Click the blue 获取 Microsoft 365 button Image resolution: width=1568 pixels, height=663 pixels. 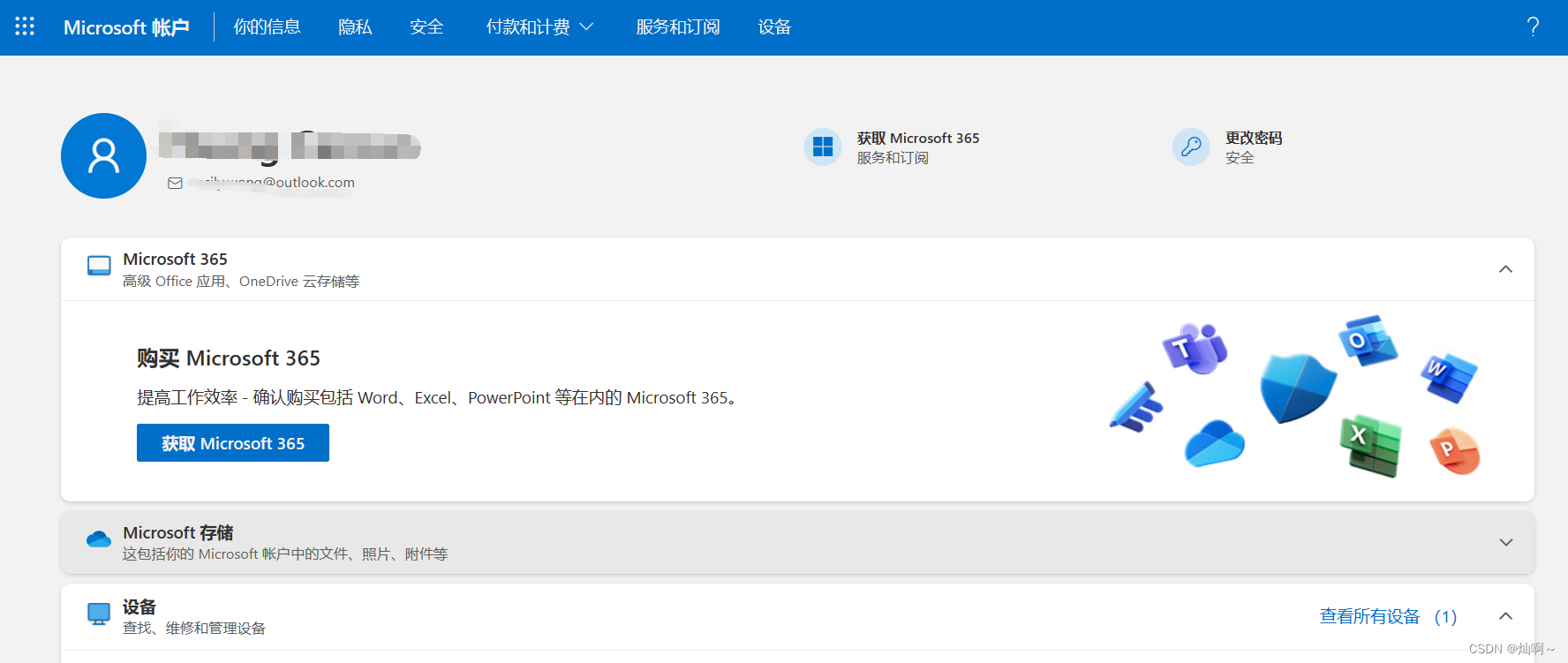click(233, 443)
